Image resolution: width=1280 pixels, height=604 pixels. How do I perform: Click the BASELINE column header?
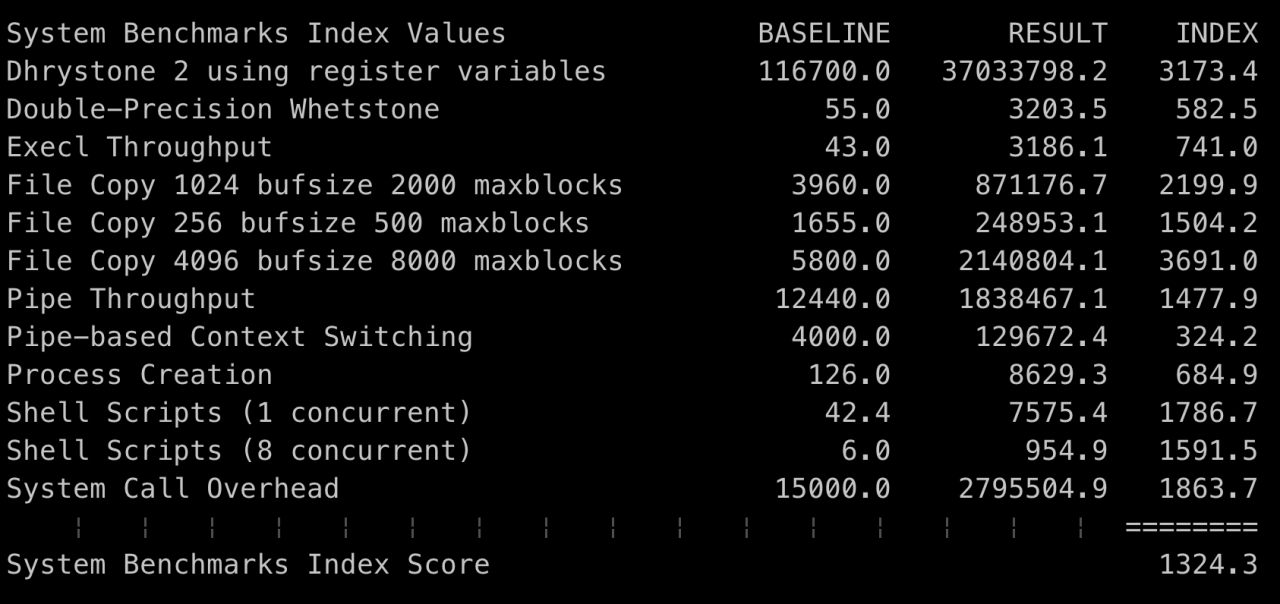(823, 33)
